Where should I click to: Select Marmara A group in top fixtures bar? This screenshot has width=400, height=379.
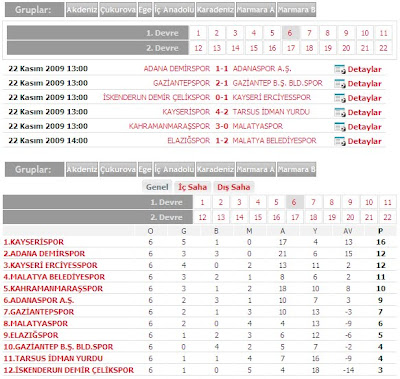point(256,10)
